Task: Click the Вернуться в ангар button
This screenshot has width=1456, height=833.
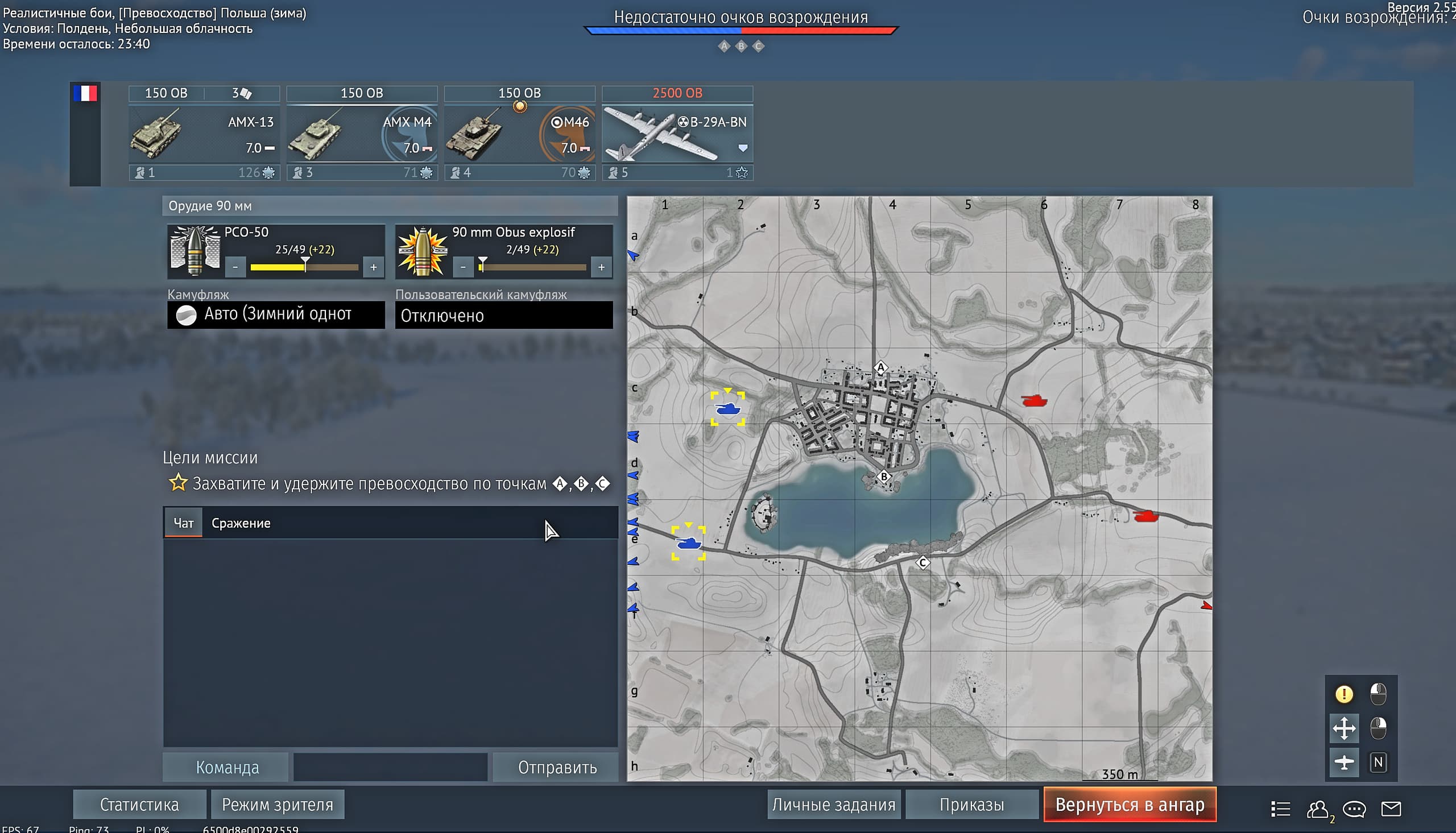Action: click(1130, 805)
